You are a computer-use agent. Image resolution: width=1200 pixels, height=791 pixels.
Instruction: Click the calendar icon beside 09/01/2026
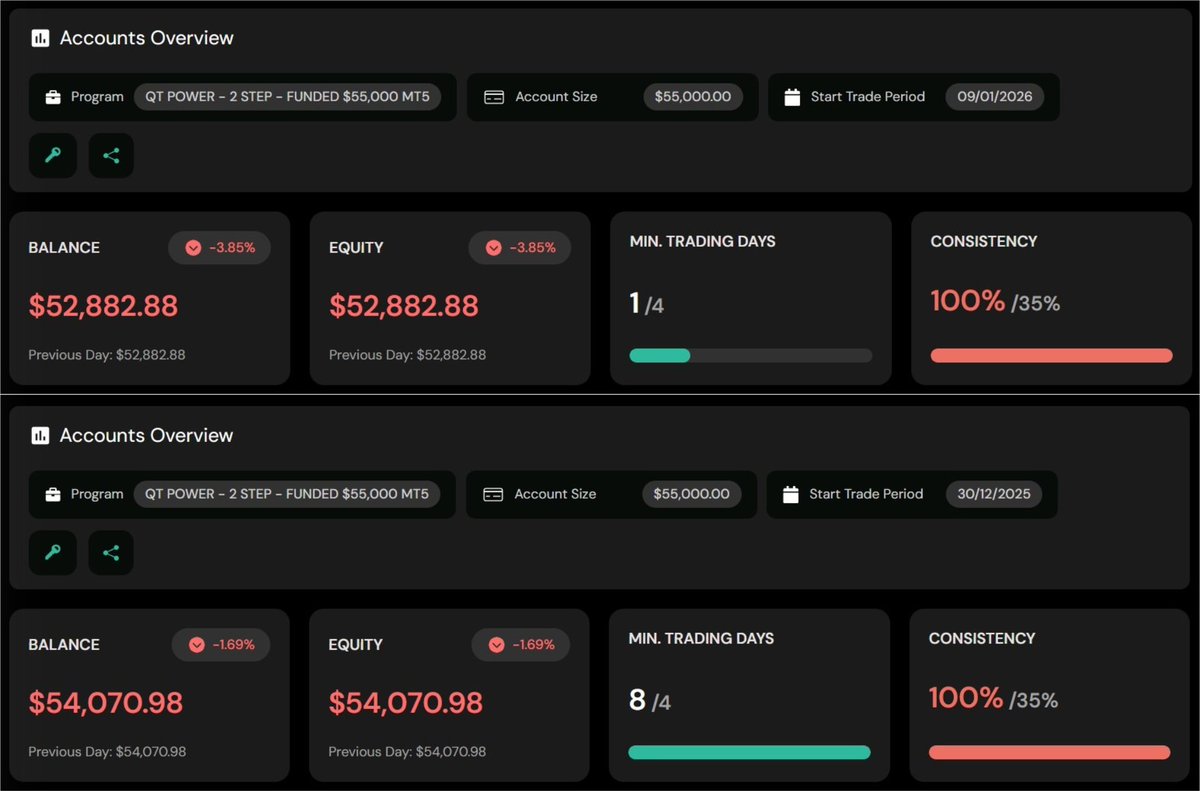pos(792,97)
